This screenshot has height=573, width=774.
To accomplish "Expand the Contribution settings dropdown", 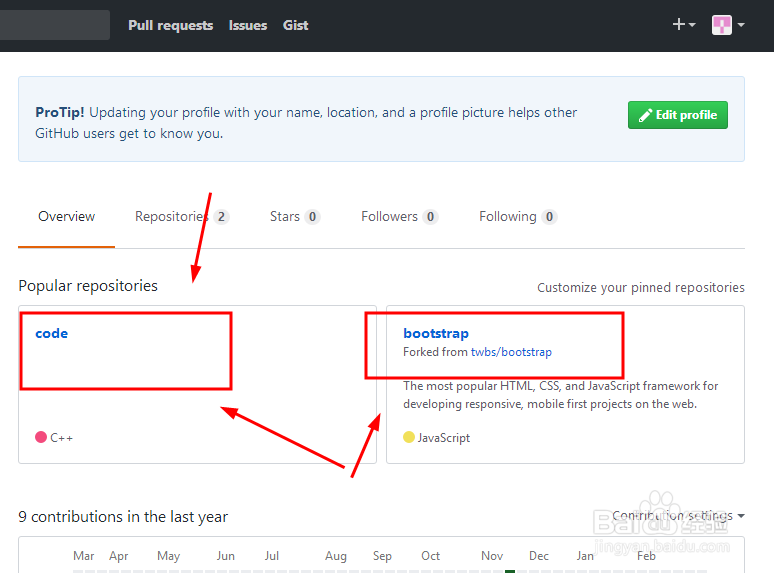I will pyautogui.click(x=678, y=515).
